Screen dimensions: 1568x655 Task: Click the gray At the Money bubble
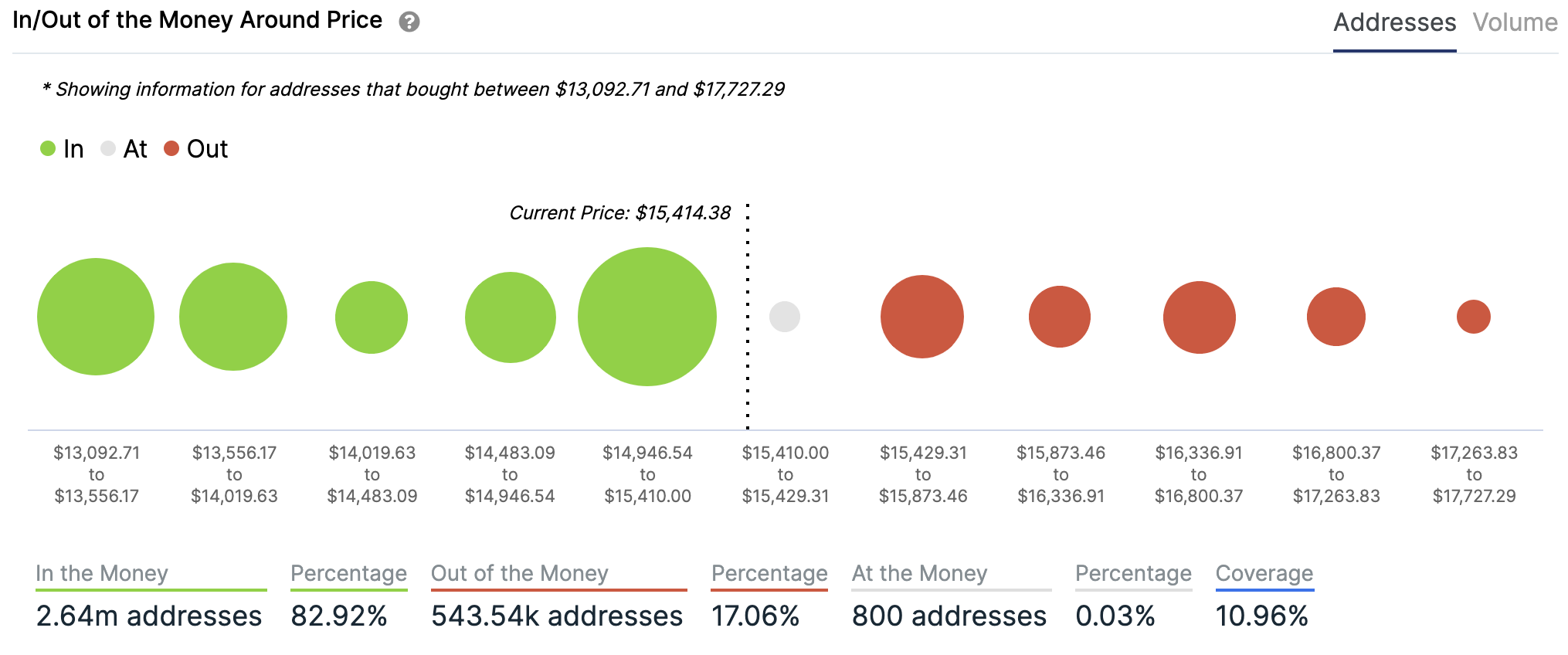pos(785,317)
